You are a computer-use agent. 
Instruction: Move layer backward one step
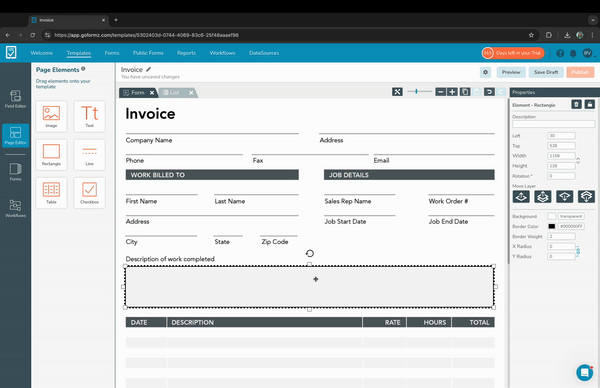tap(564, 196)
